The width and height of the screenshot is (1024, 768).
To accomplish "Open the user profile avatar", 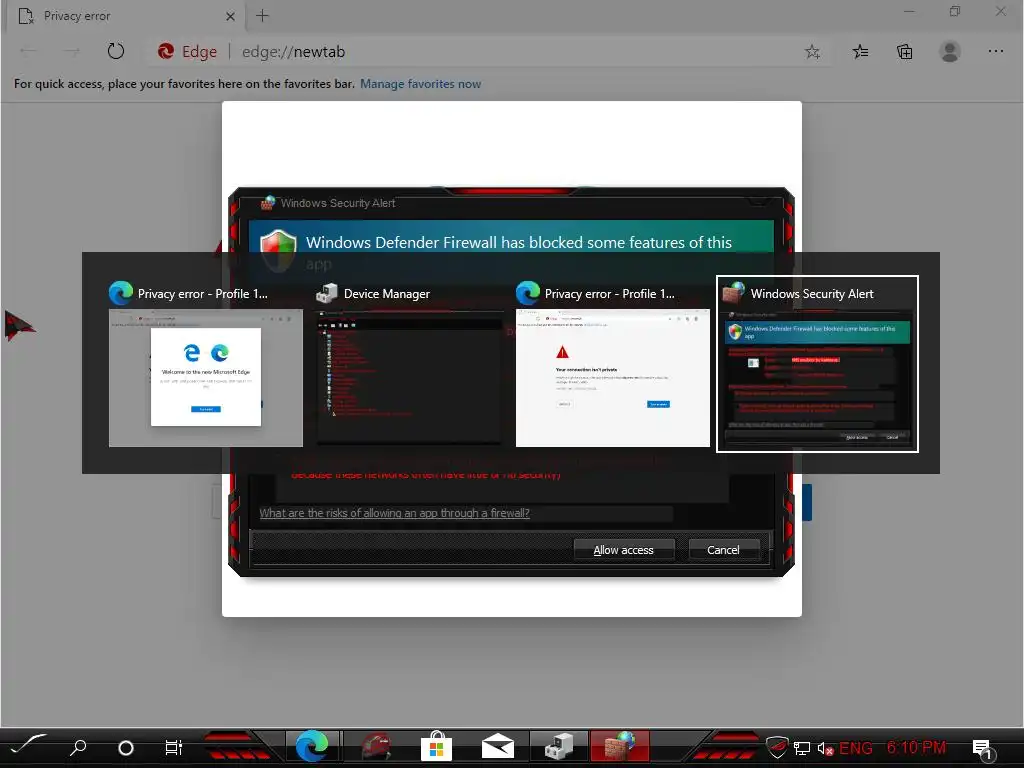I will tap(950, 52).
